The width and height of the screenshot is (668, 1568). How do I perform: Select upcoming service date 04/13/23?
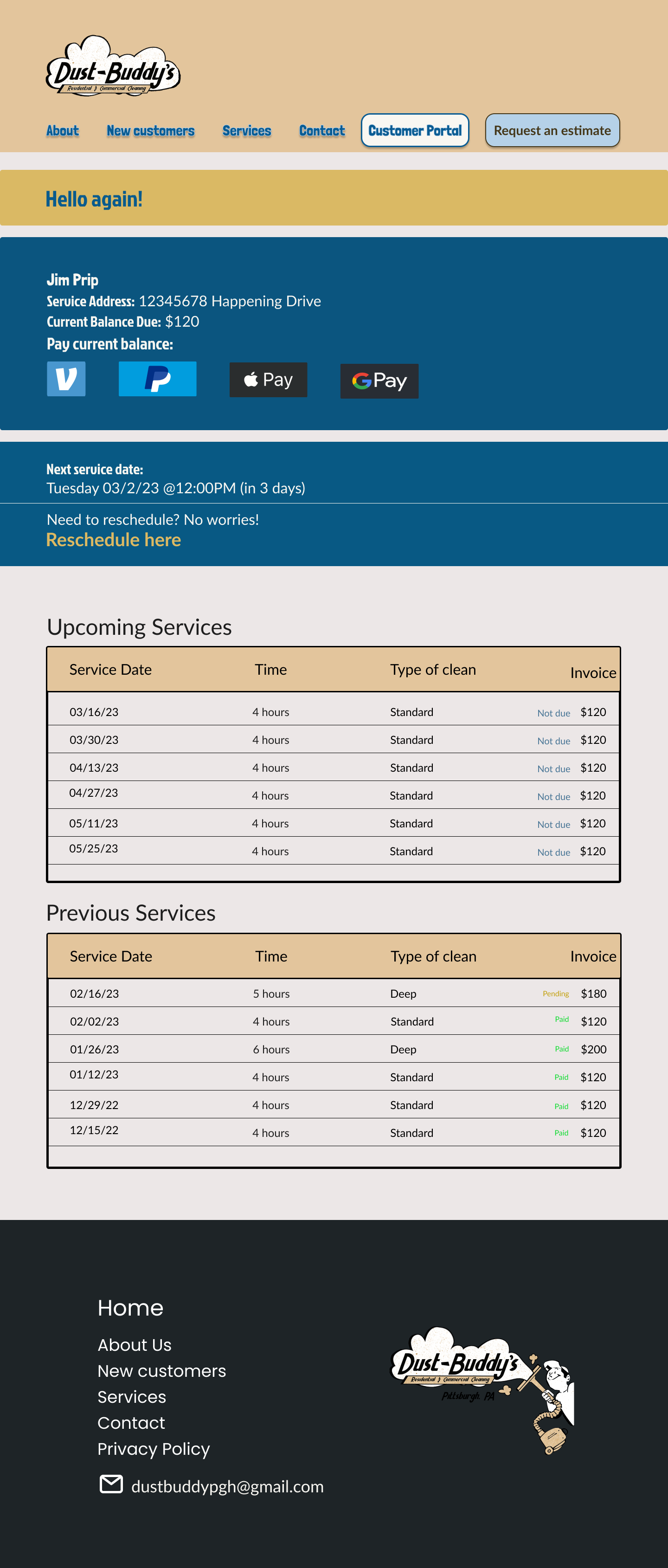pyautogui.click(x=94, y=768)
